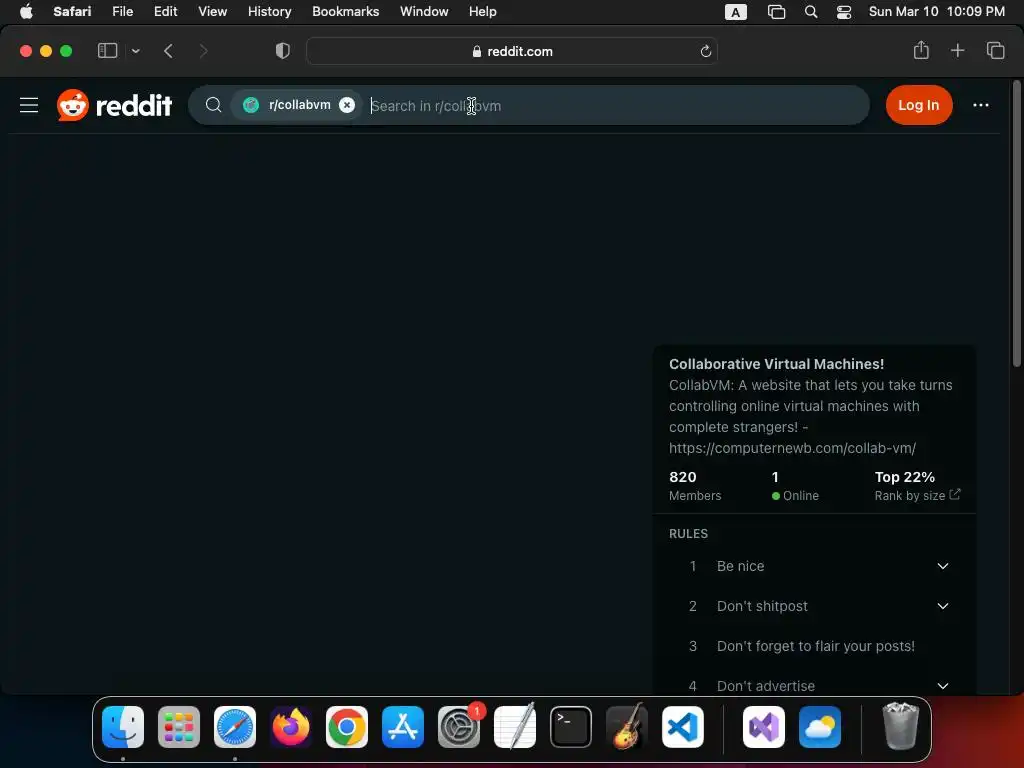
Task: Open the Trash from the Dock
Action: click(901, 727)
